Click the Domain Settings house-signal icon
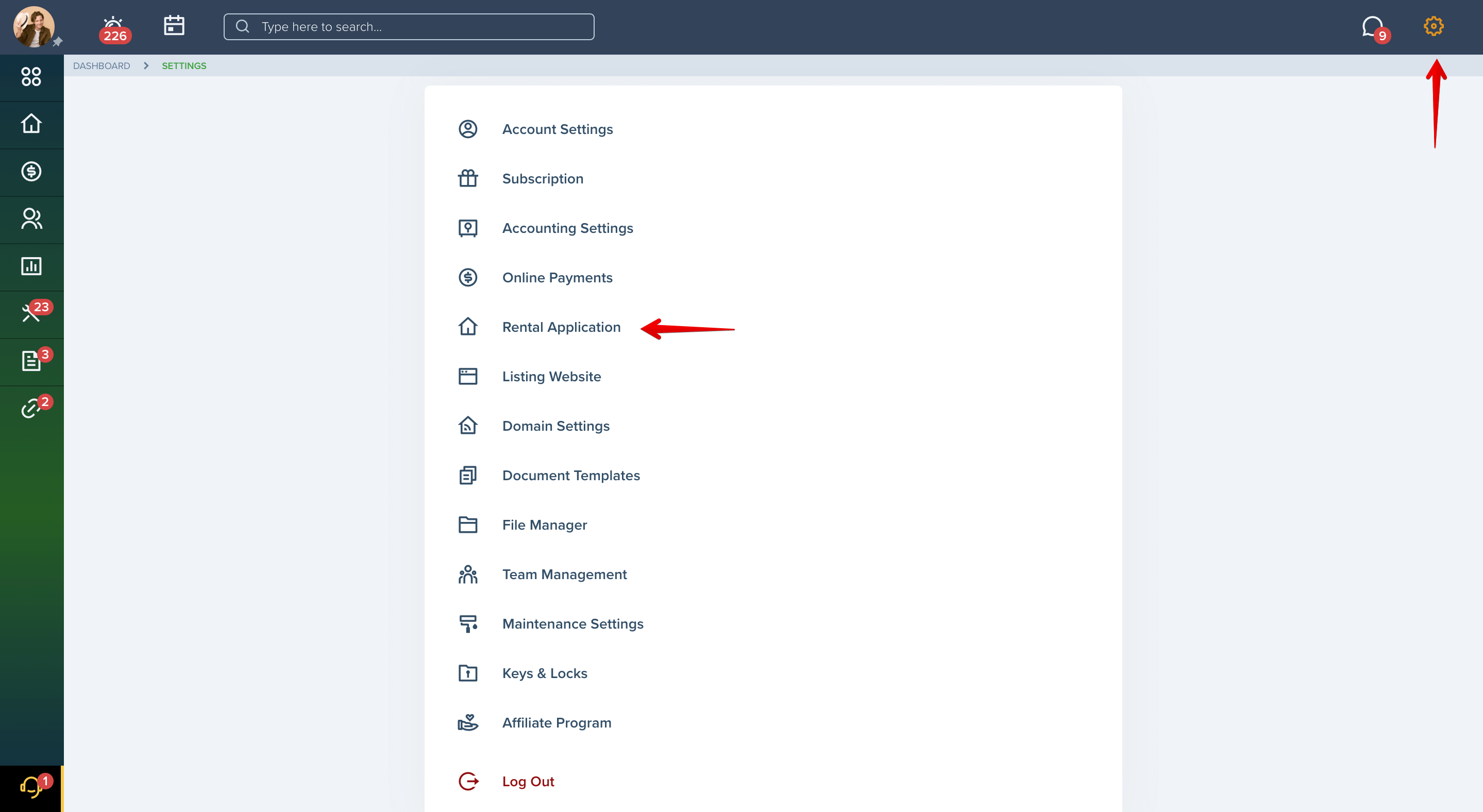The width and height of the screenshot is (1483, 812). [x=467, y=425]
